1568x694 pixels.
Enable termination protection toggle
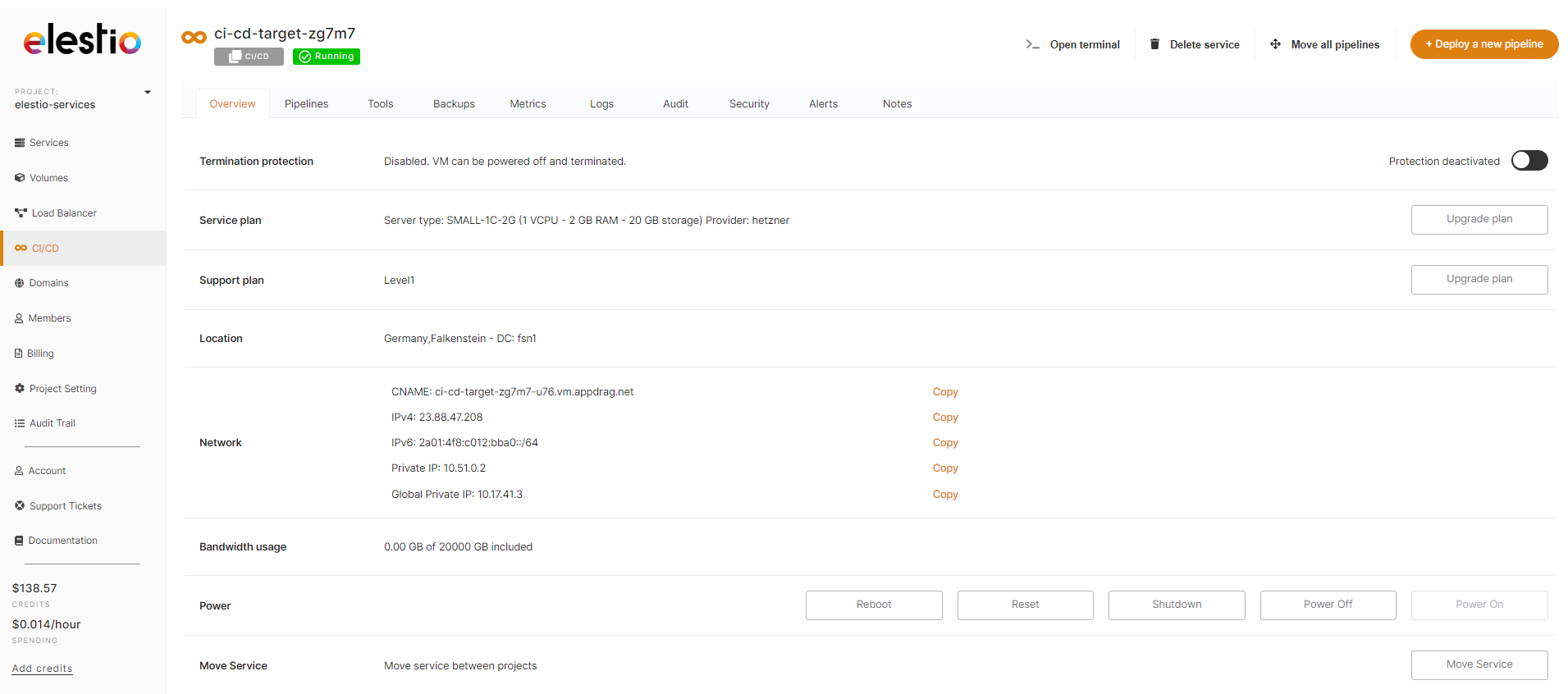(x=1529, y=161)
